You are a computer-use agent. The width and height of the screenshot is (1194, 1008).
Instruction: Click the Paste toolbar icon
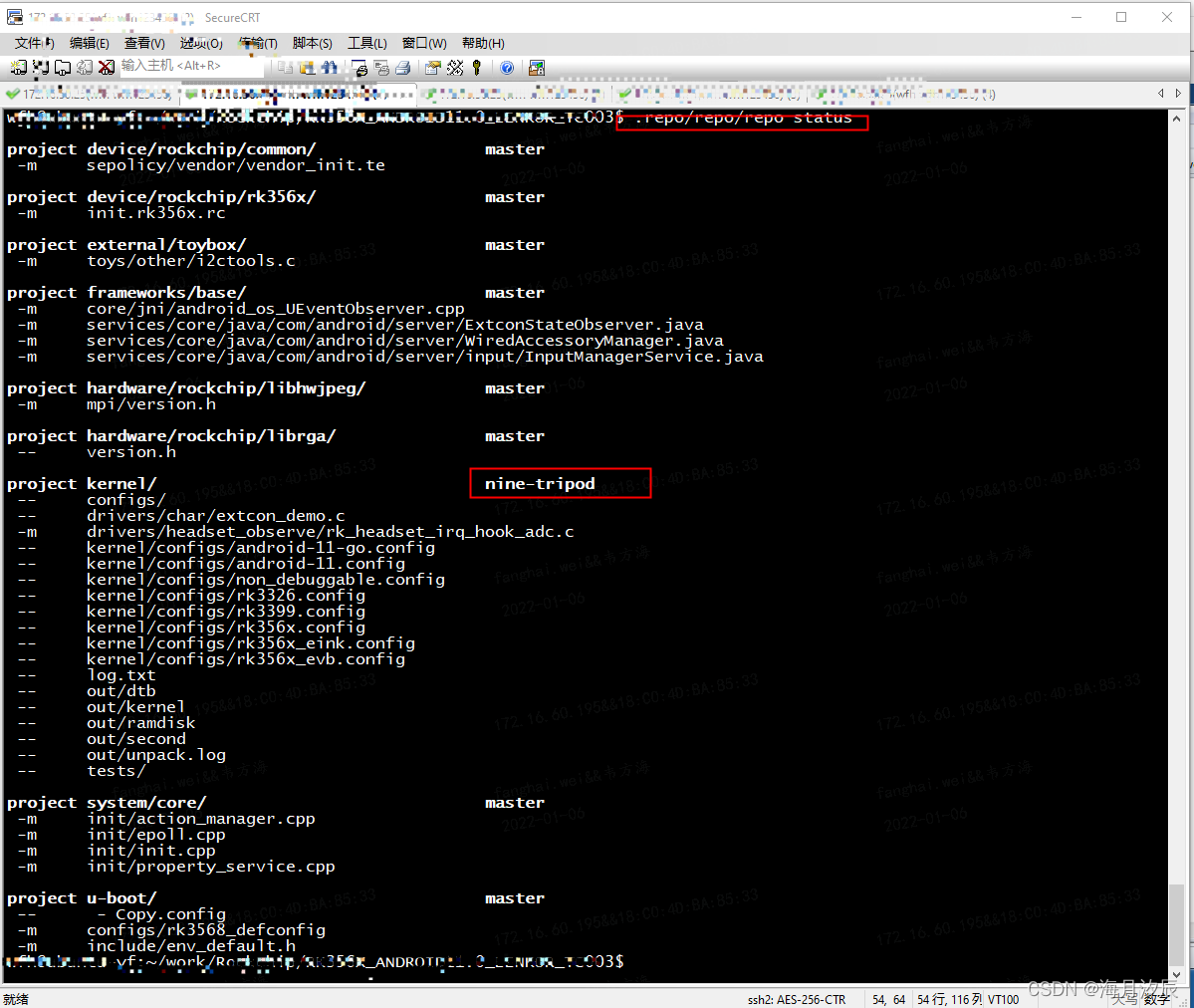(x=307, y=68)
